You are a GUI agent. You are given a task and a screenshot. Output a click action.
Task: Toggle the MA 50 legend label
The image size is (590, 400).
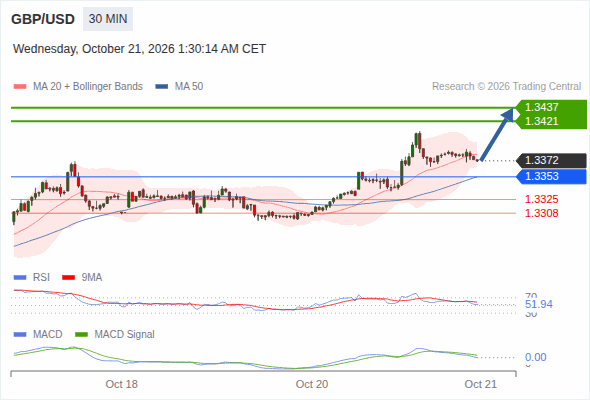point(189,87)
